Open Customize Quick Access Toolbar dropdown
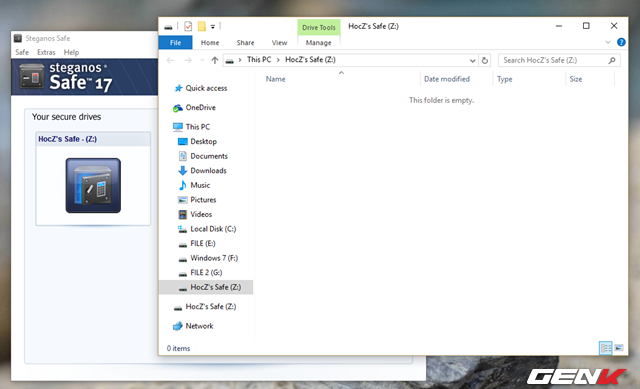640x389 pixels. (x=213, y=27)
